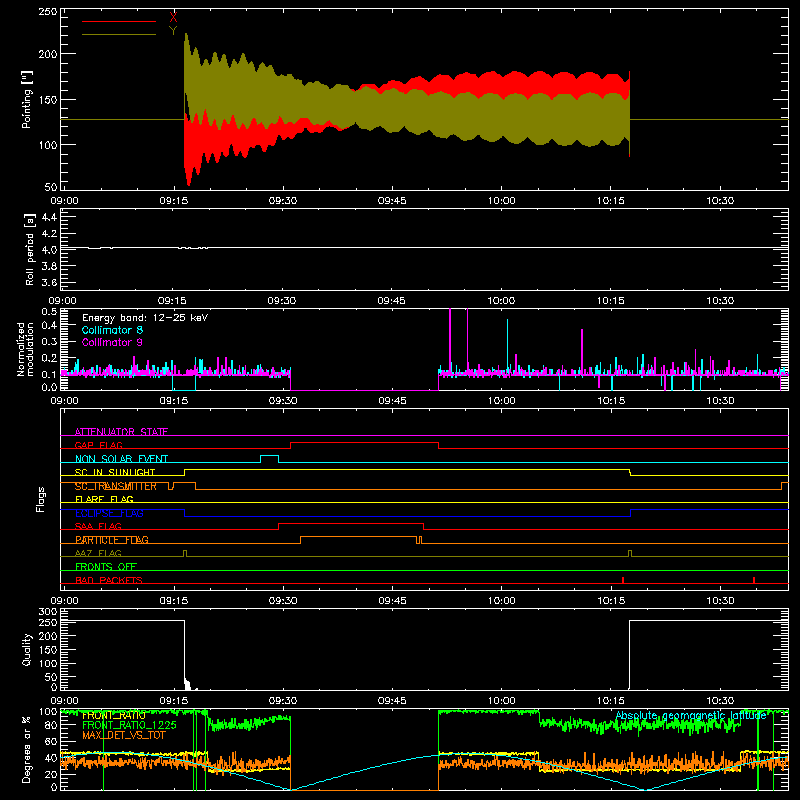Select the 'Roll period [s]' axis title

point(30,249)
